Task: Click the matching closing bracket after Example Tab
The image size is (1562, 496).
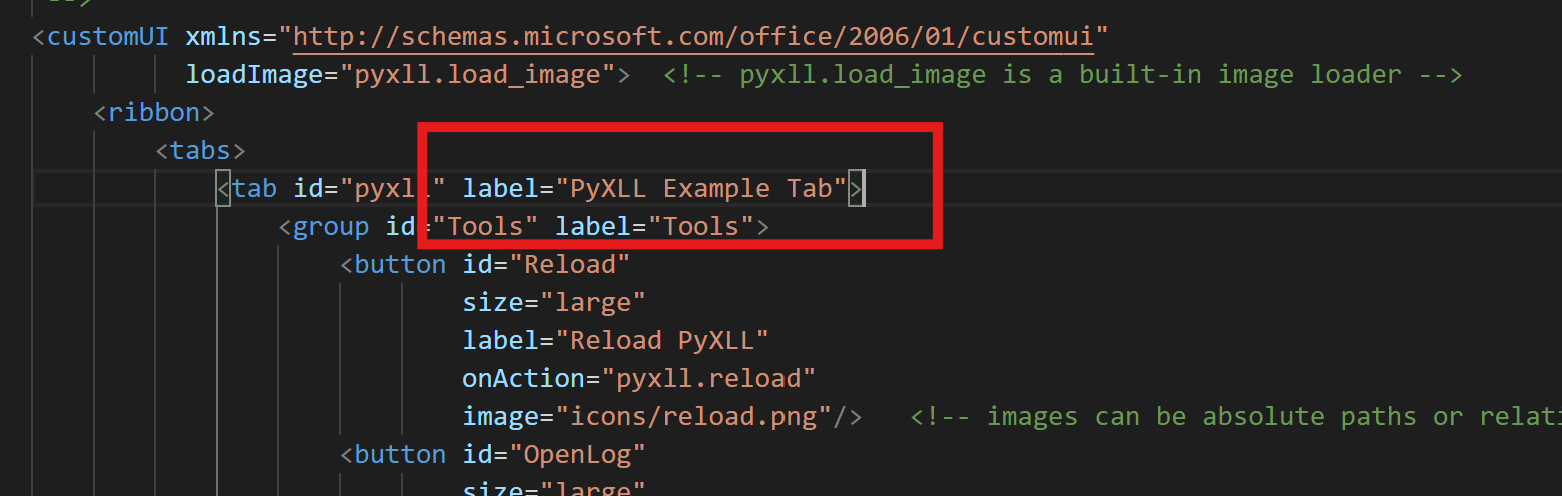Action: [856, 188]
